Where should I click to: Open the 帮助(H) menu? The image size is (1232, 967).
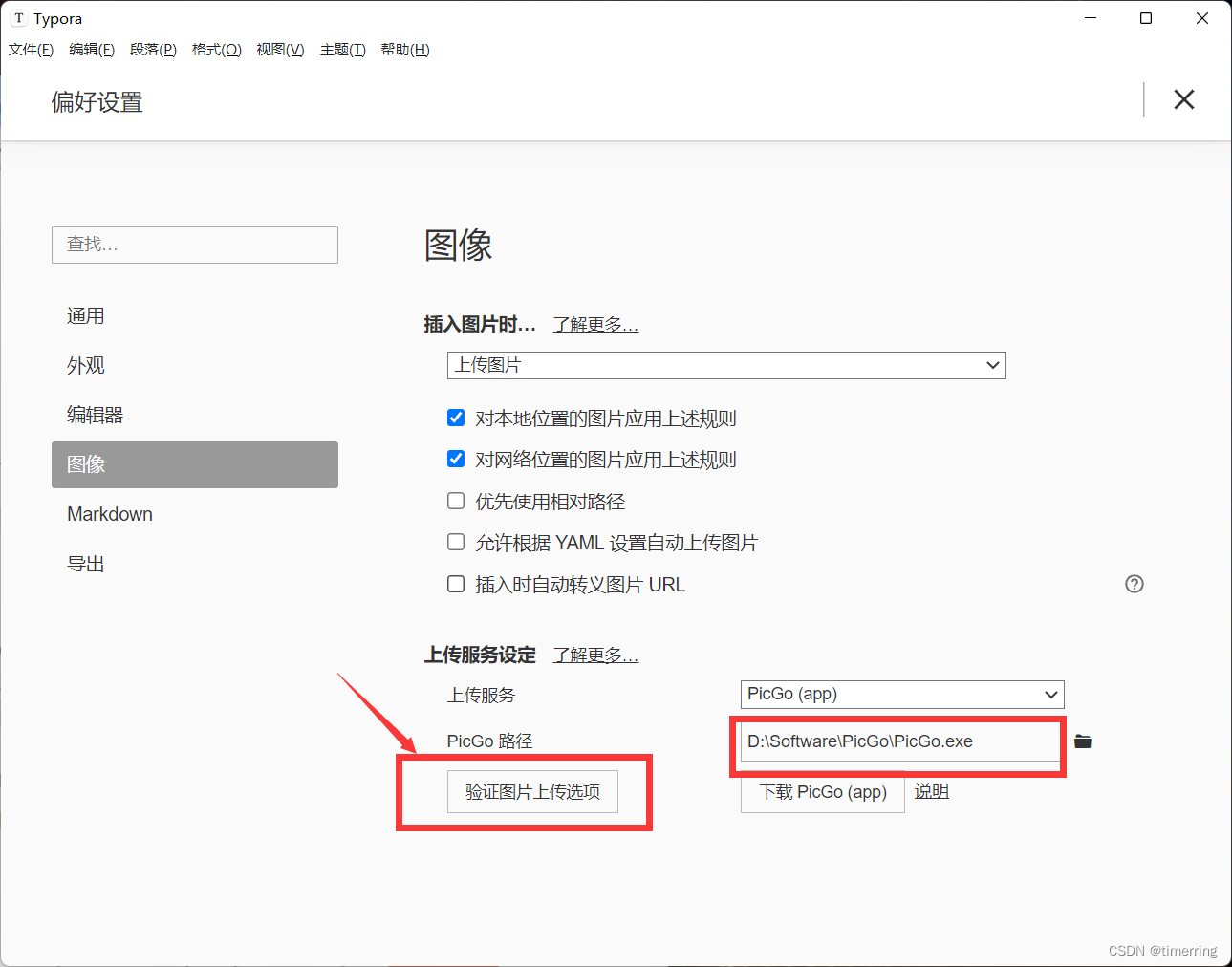coord(405,50)
